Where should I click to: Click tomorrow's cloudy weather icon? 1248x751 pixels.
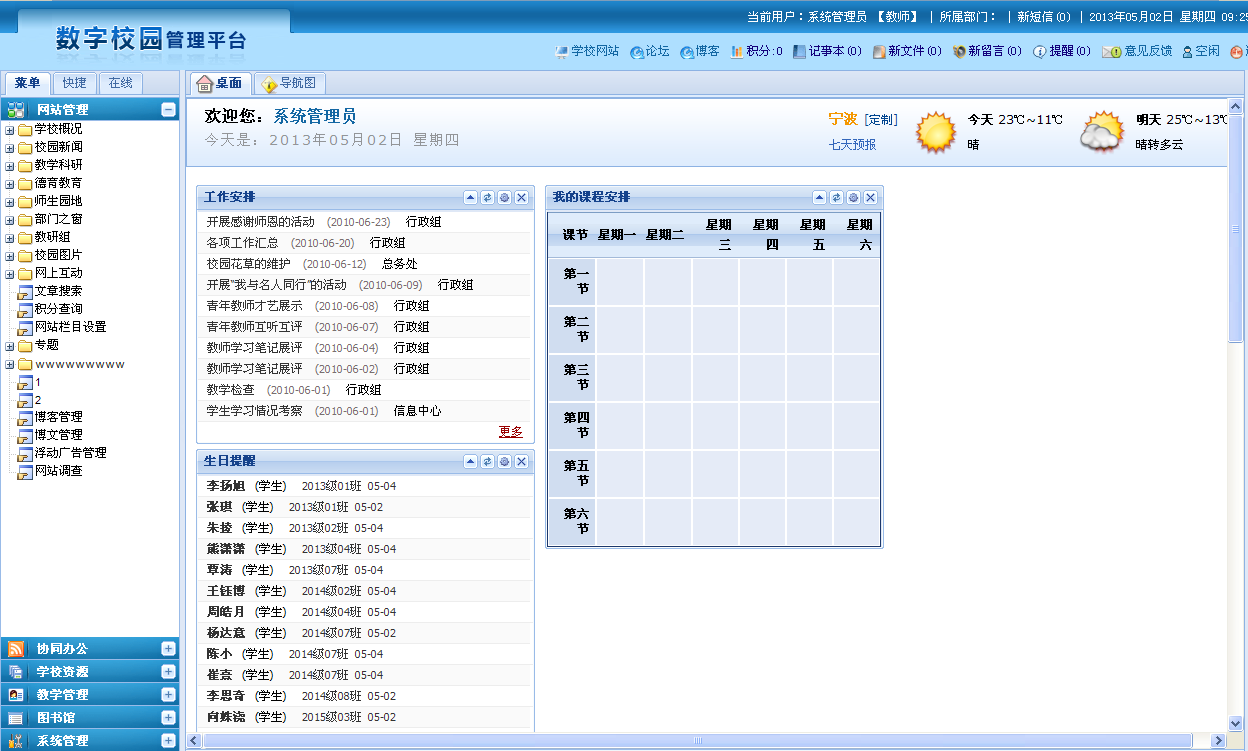1102,132
